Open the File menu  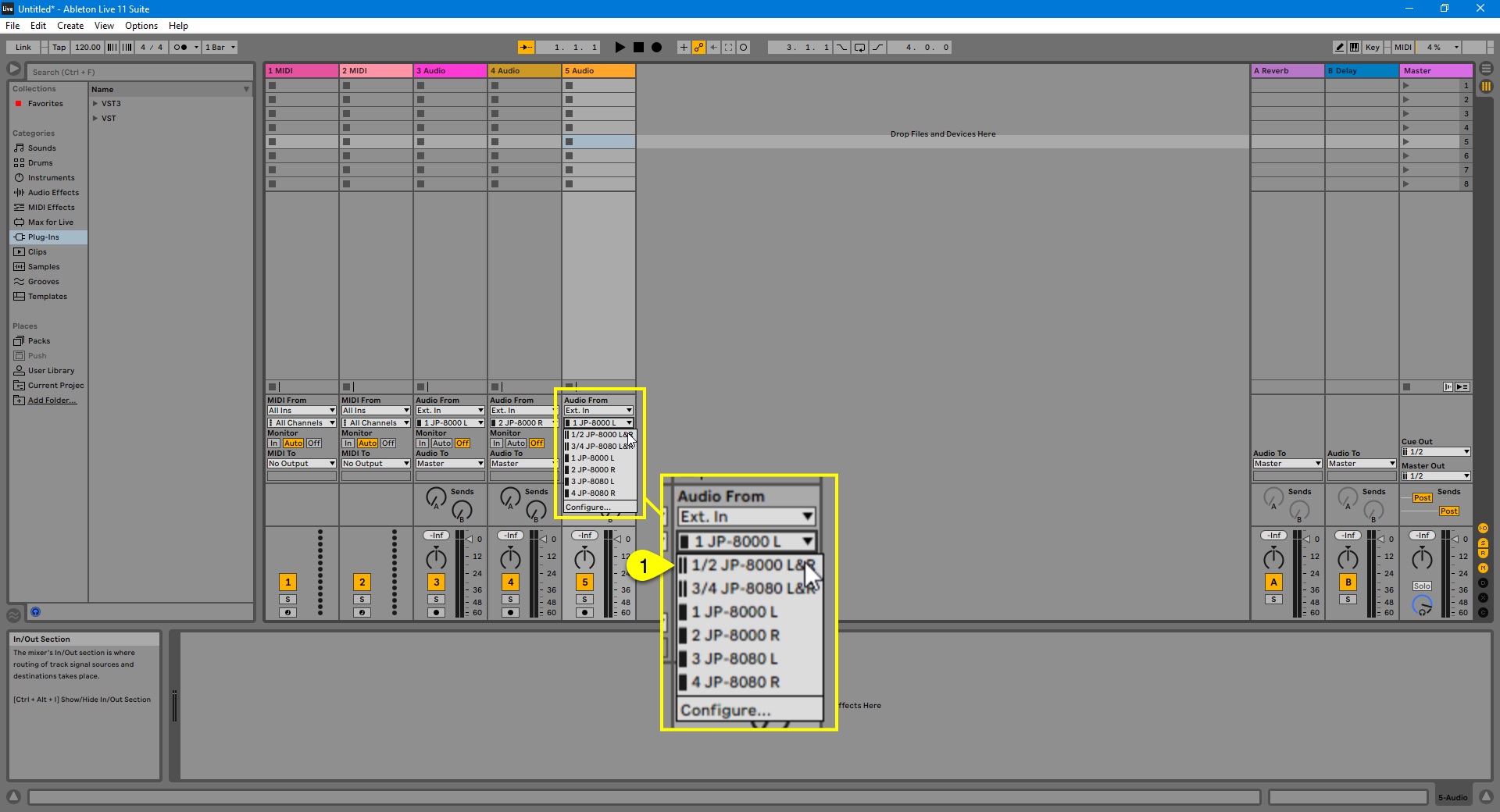click(12, 26)
